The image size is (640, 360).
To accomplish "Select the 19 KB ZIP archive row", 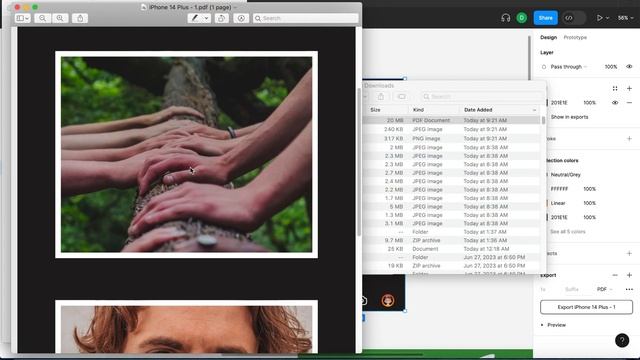I will [451, 266].
